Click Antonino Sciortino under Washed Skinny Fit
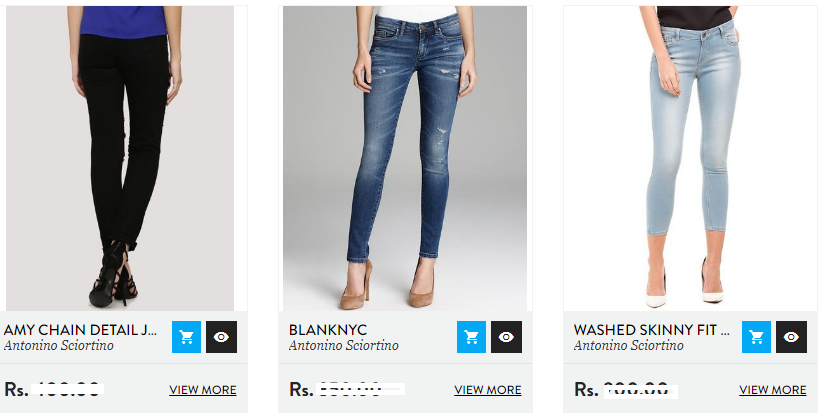This screenshot has width=821, height=413. tap(628, 345)
